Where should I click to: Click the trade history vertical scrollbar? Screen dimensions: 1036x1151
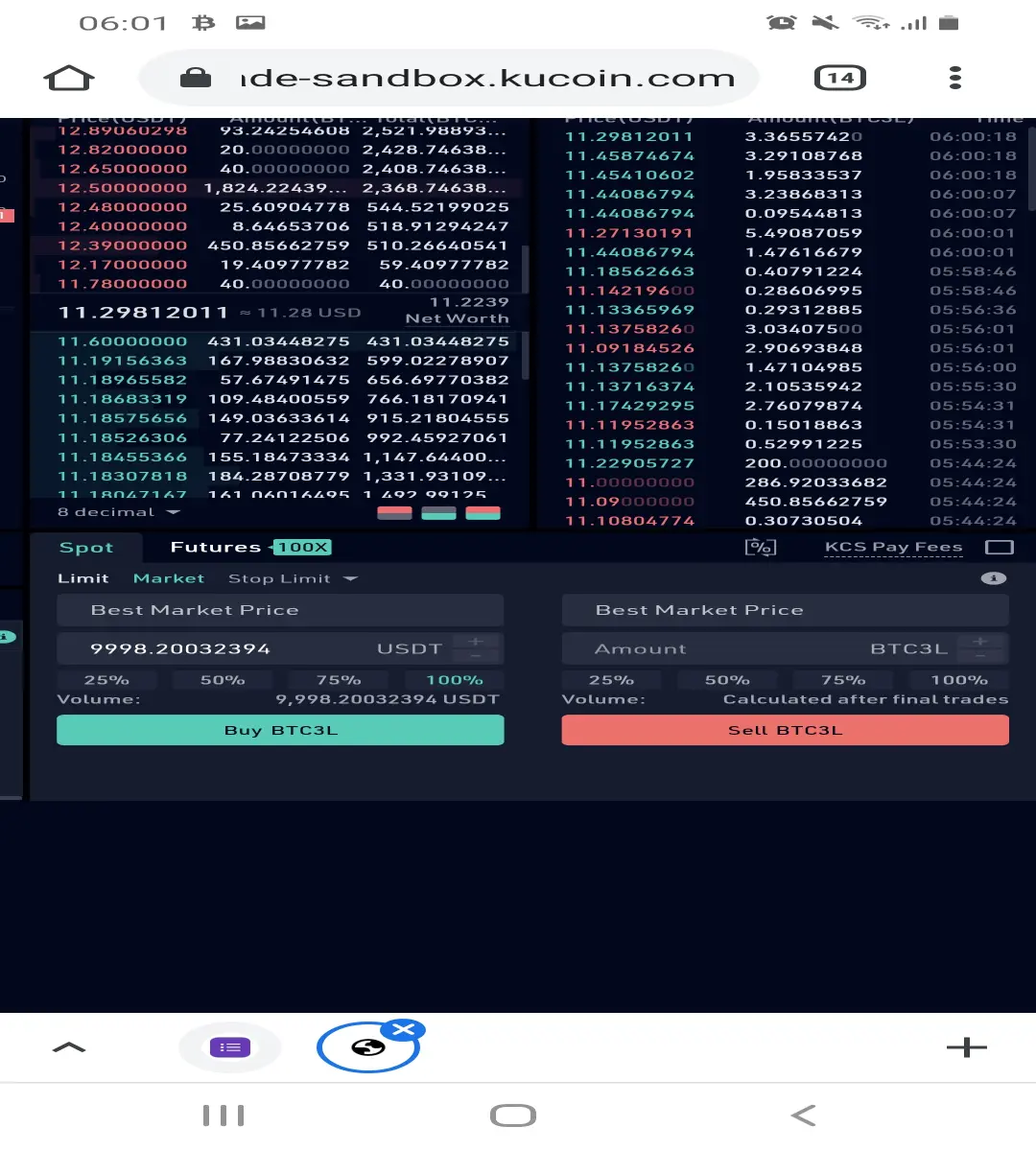coord(1031,169)
